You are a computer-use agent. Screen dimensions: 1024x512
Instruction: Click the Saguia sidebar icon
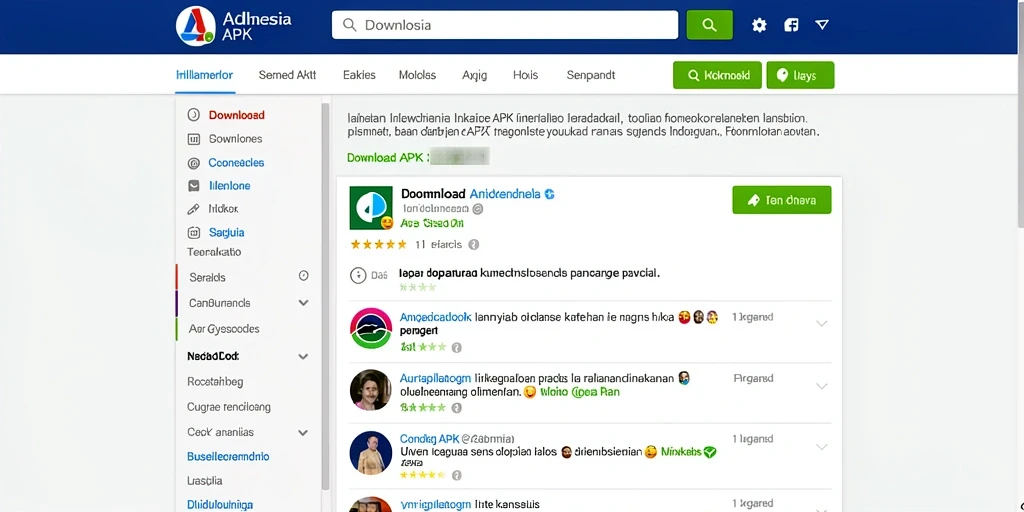193,232
